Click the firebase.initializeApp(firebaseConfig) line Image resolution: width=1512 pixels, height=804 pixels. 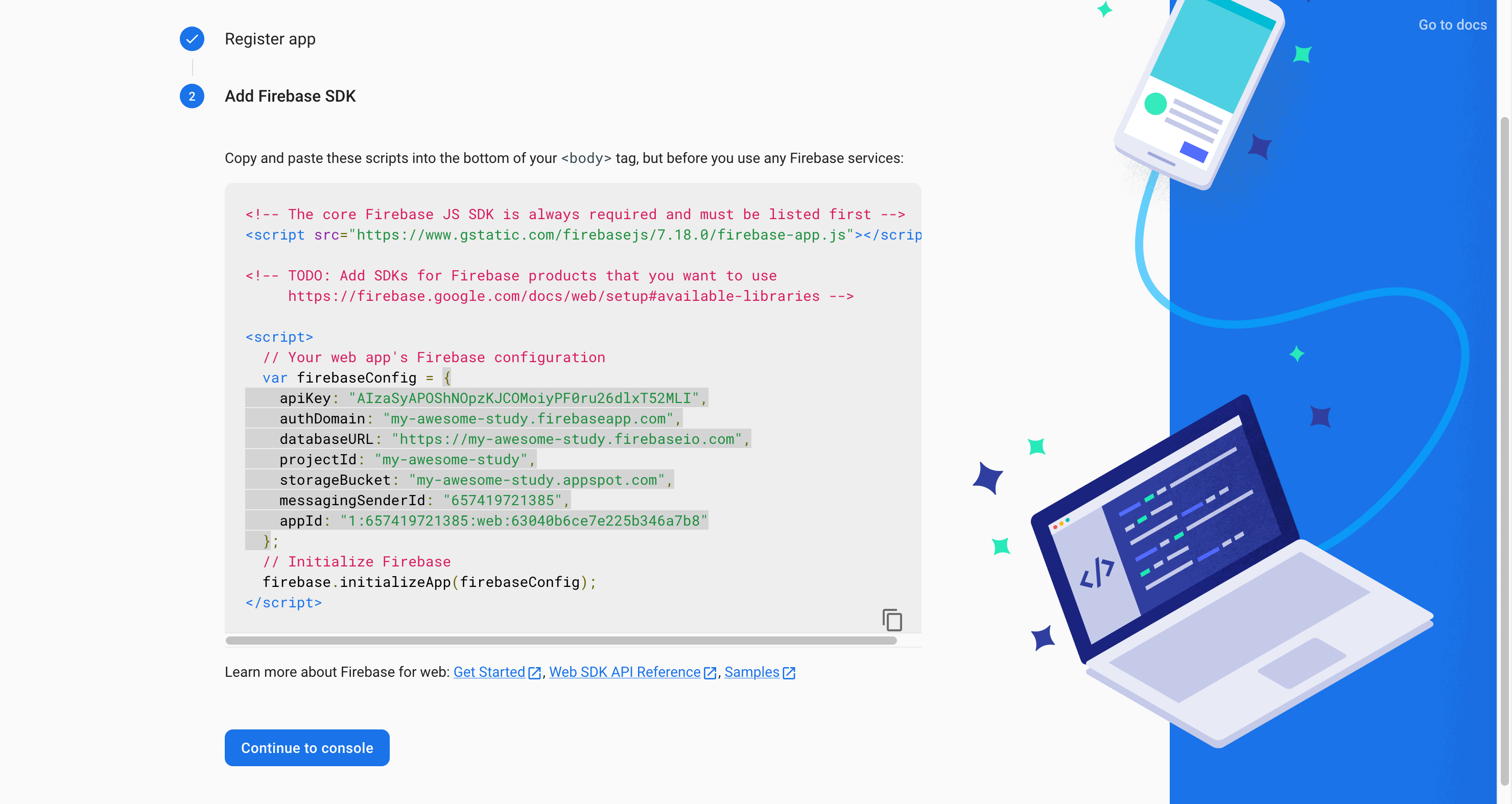[x=430, y=582]
